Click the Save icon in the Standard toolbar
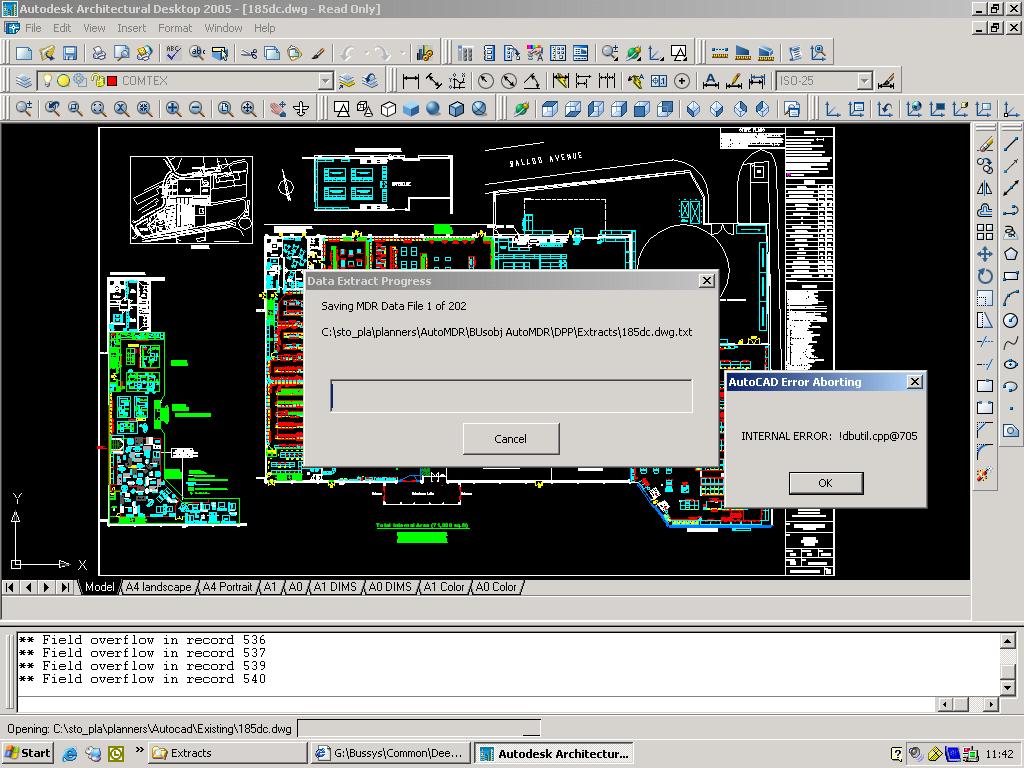This screenshot has width=1024, height=768. pos(70,53)
